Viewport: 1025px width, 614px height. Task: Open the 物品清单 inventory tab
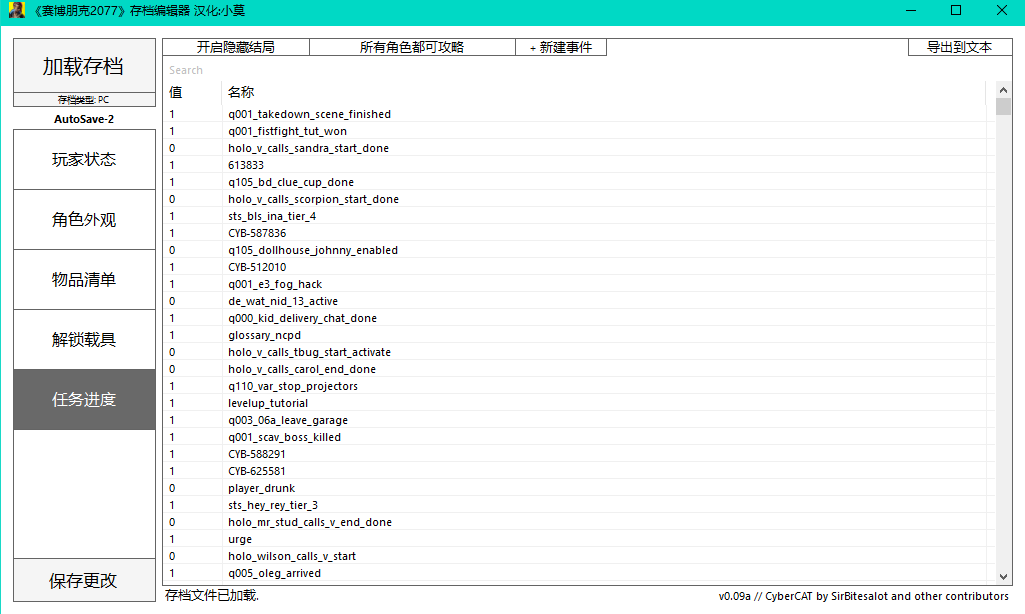tap(84, 279)
